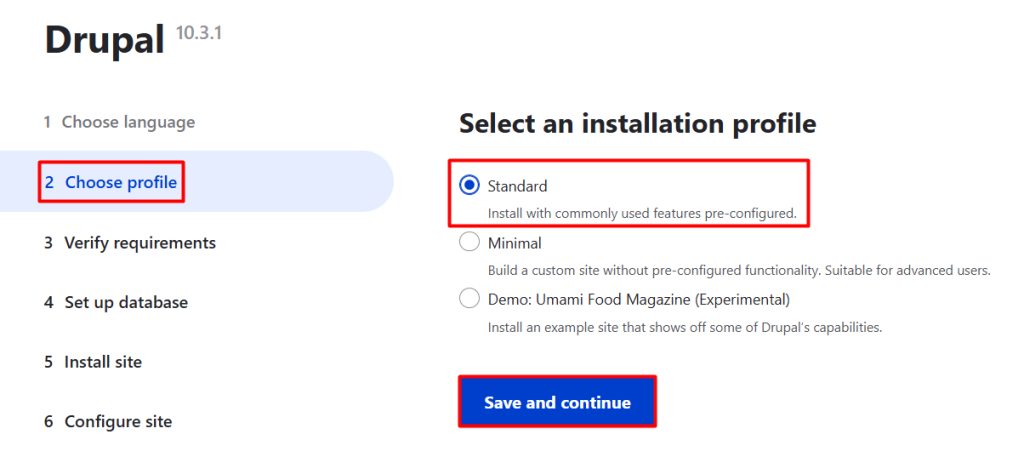Click the Install site step
Screen dimensions: 1024x457
coord(93,362)
